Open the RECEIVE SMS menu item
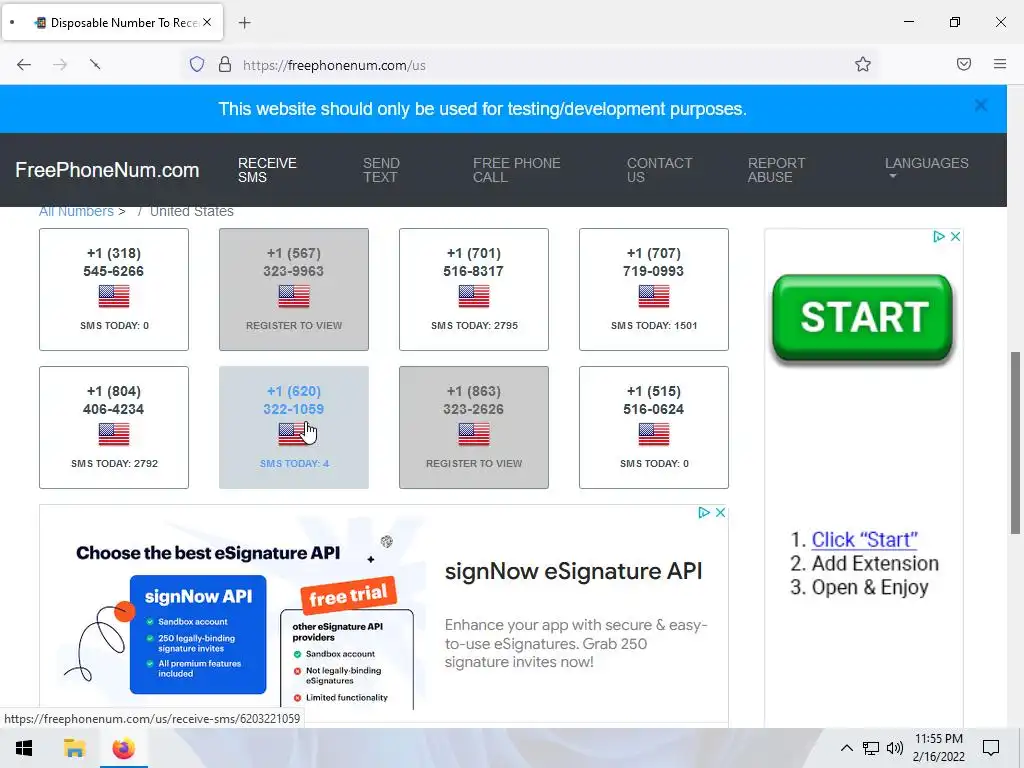The image size is (1024, 768). (267, 170)
